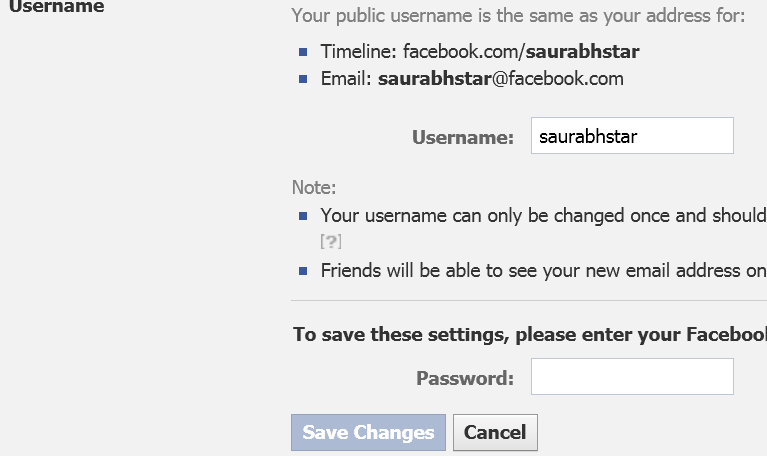
Task: Click the horizontal divider above the save prompt
Action: pyautogui.click(x=528, y=300)
